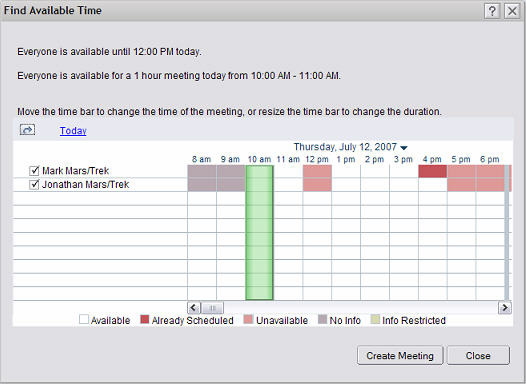Click the Find Available Time title text
The width and height of the screenshot is (526, 384).
click(53, 10)
